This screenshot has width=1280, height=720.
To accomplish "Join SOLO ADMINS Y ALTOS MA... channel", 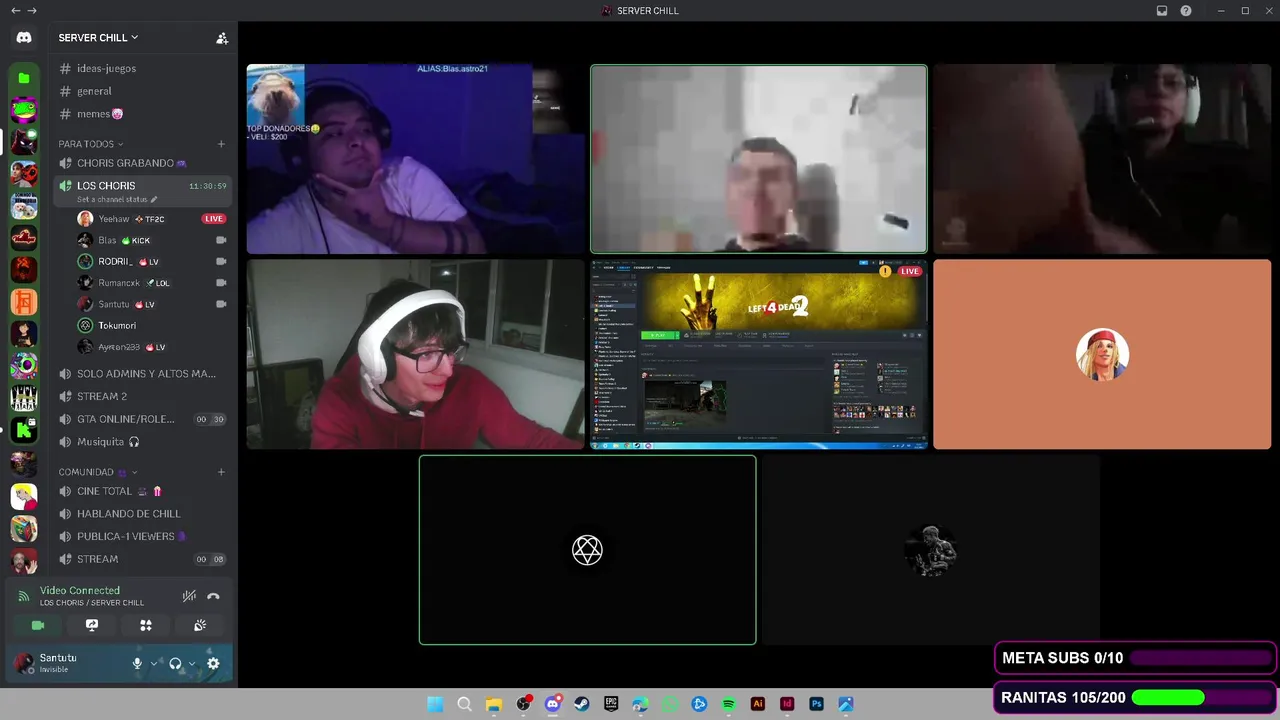I will tap(140, 374).
